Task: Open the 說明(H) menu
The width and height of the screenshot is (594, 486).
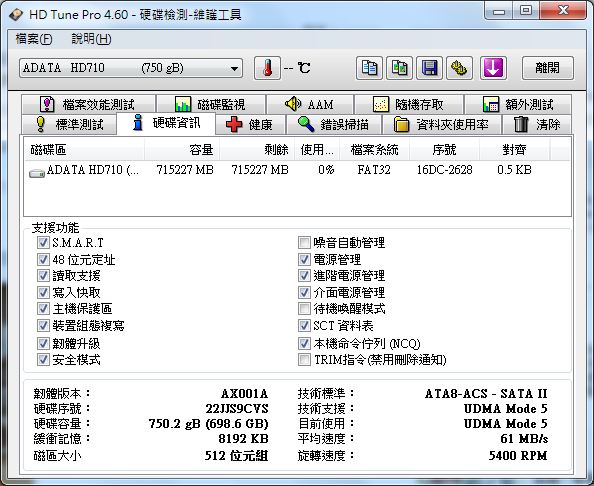Action: (91, 39)
